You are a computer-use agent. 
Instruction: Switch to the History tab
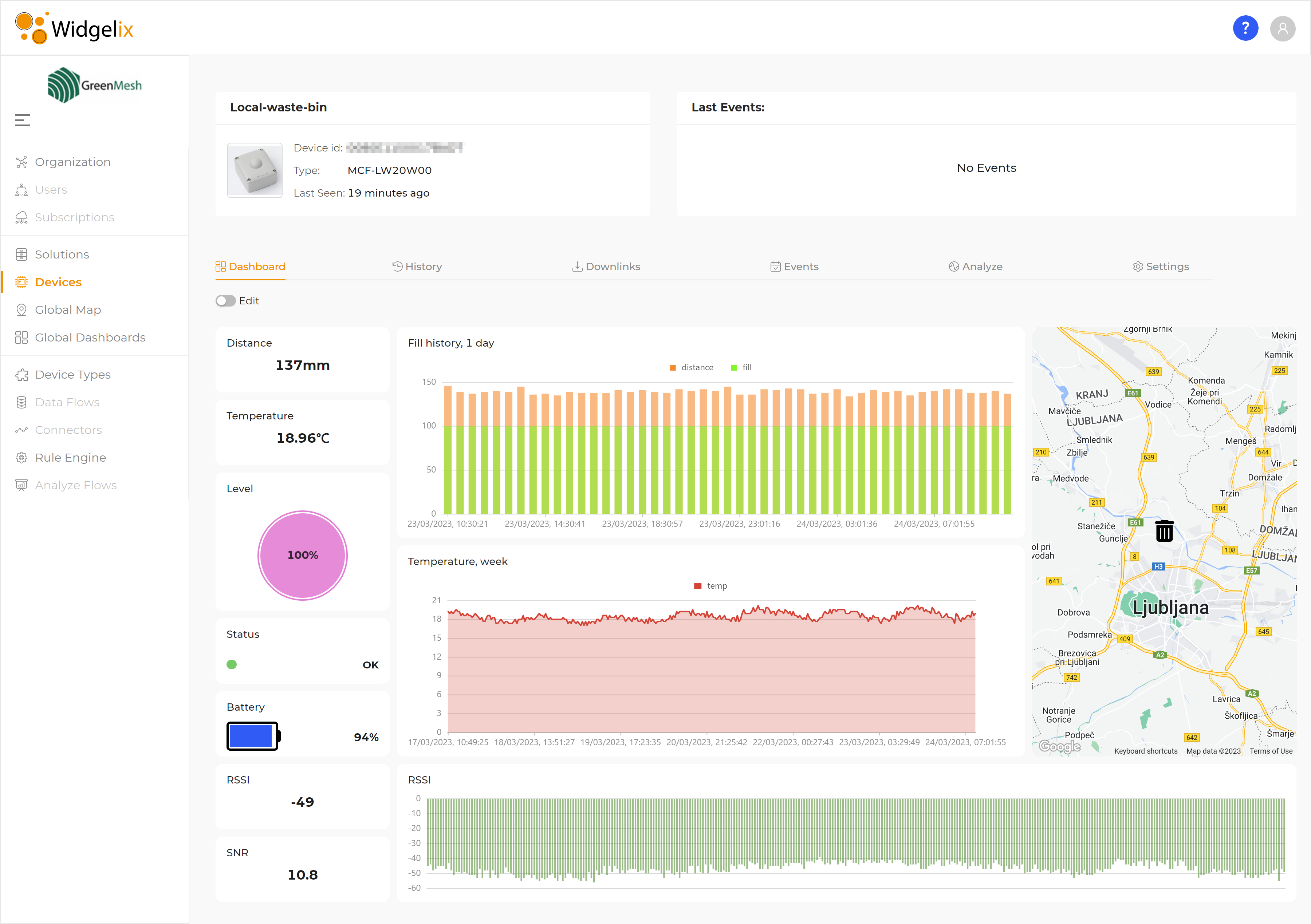(x=417, y=266)
